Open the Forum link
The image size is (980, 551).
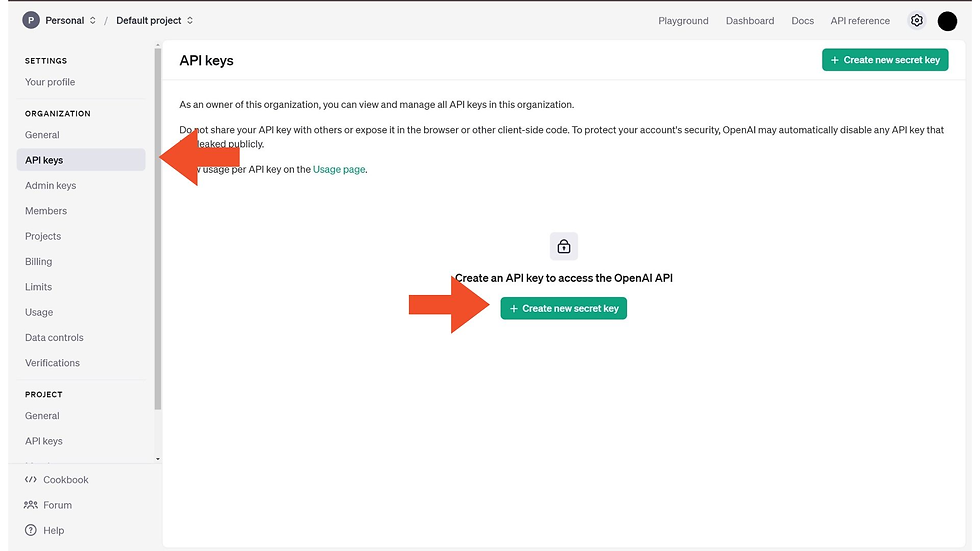tap(58, 505)
